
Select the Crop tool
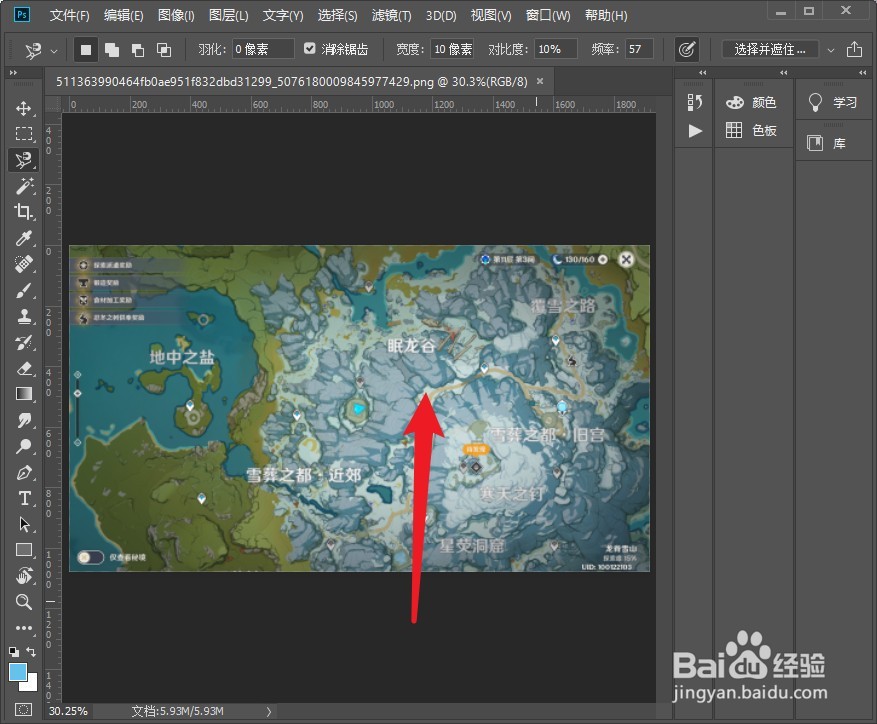coord(23,211)
